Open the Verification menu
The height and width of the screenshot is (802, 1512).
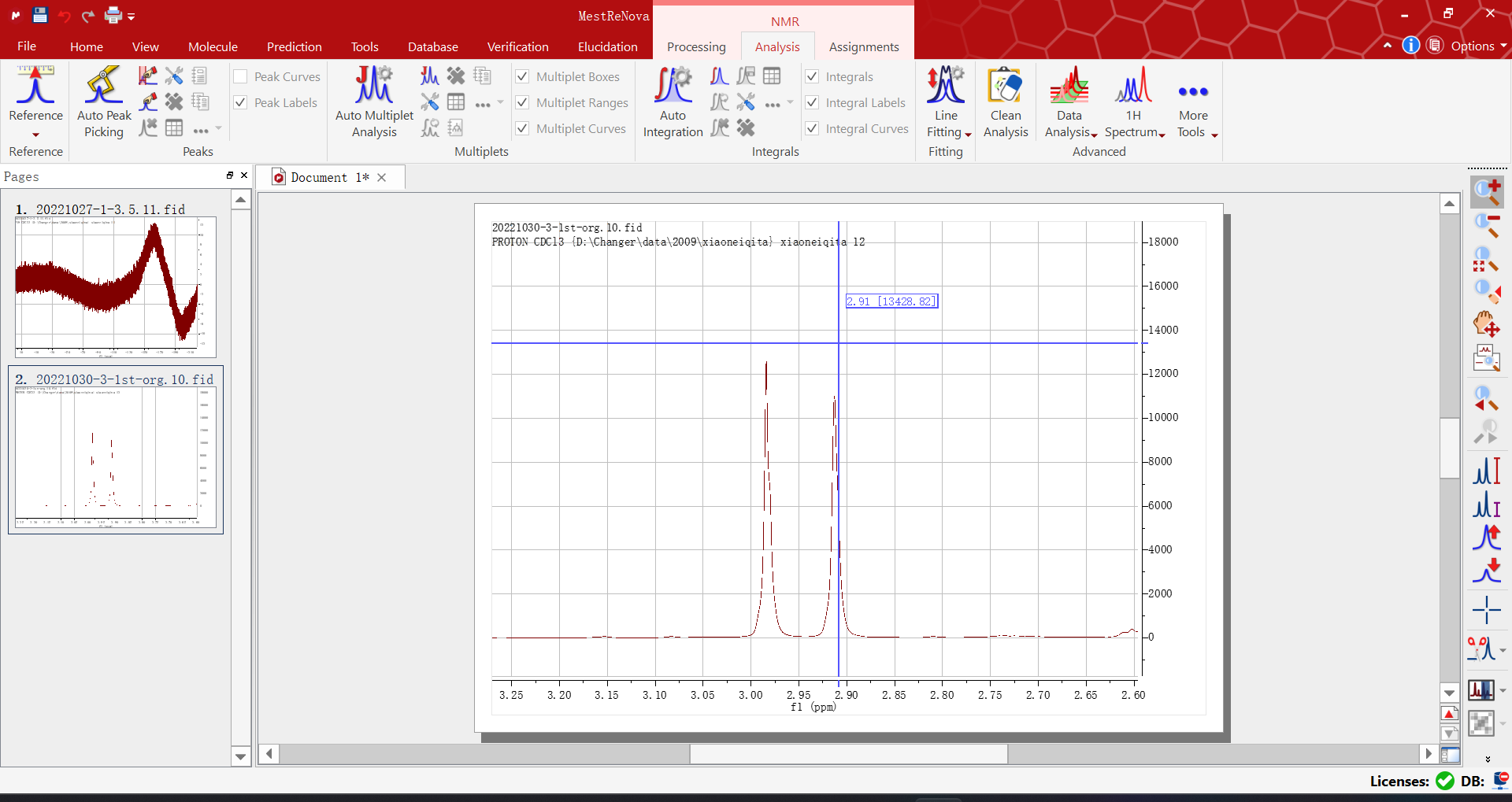tap(517, 46)
